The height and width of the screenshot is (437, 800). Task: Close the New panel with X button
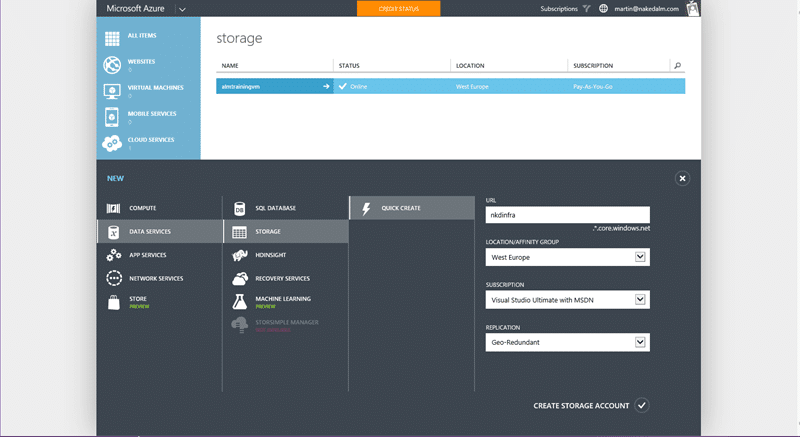click(682, 178)
